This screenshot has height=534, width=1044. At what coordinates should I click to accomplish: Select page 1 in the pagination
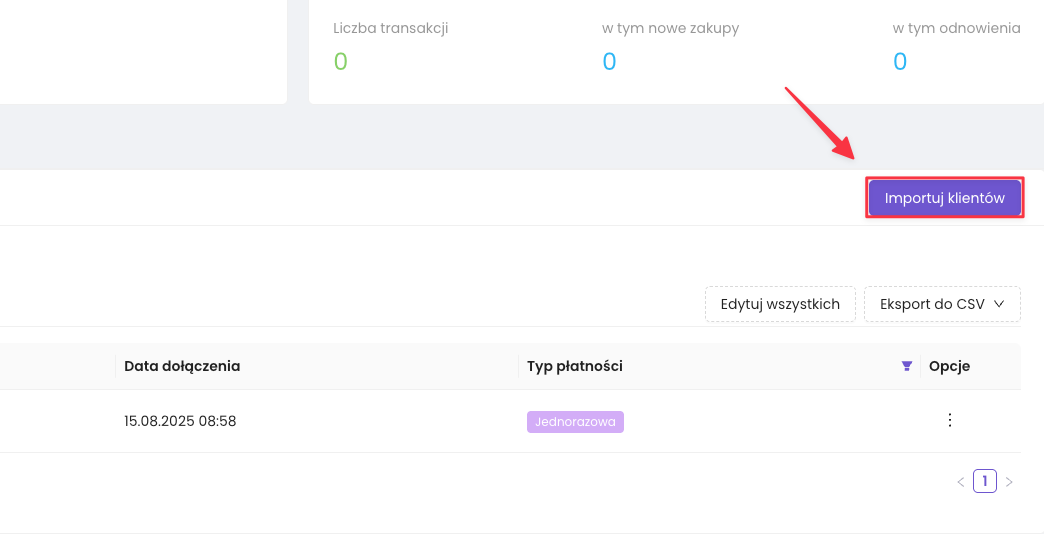(x=985, y=482)
